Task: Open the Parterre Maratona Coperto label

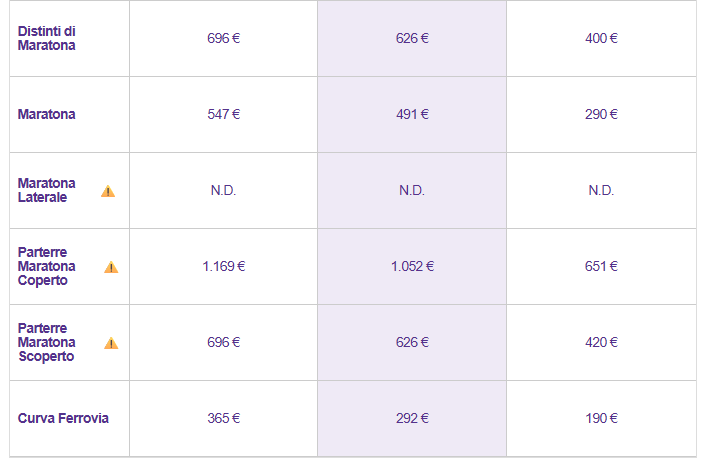Action: point(47,266)
